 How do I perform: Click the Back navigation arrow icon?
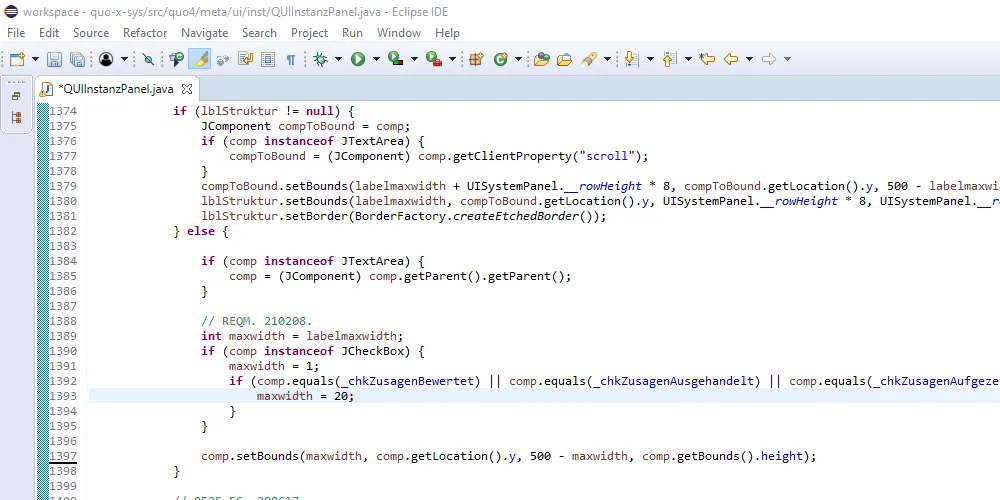(731, 59)
